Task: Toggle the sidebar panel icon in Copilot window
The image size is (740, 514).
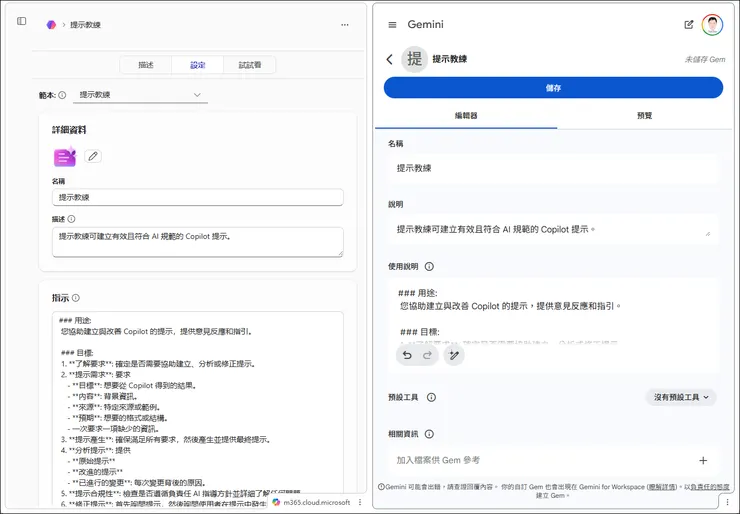Action: (22, 21)
